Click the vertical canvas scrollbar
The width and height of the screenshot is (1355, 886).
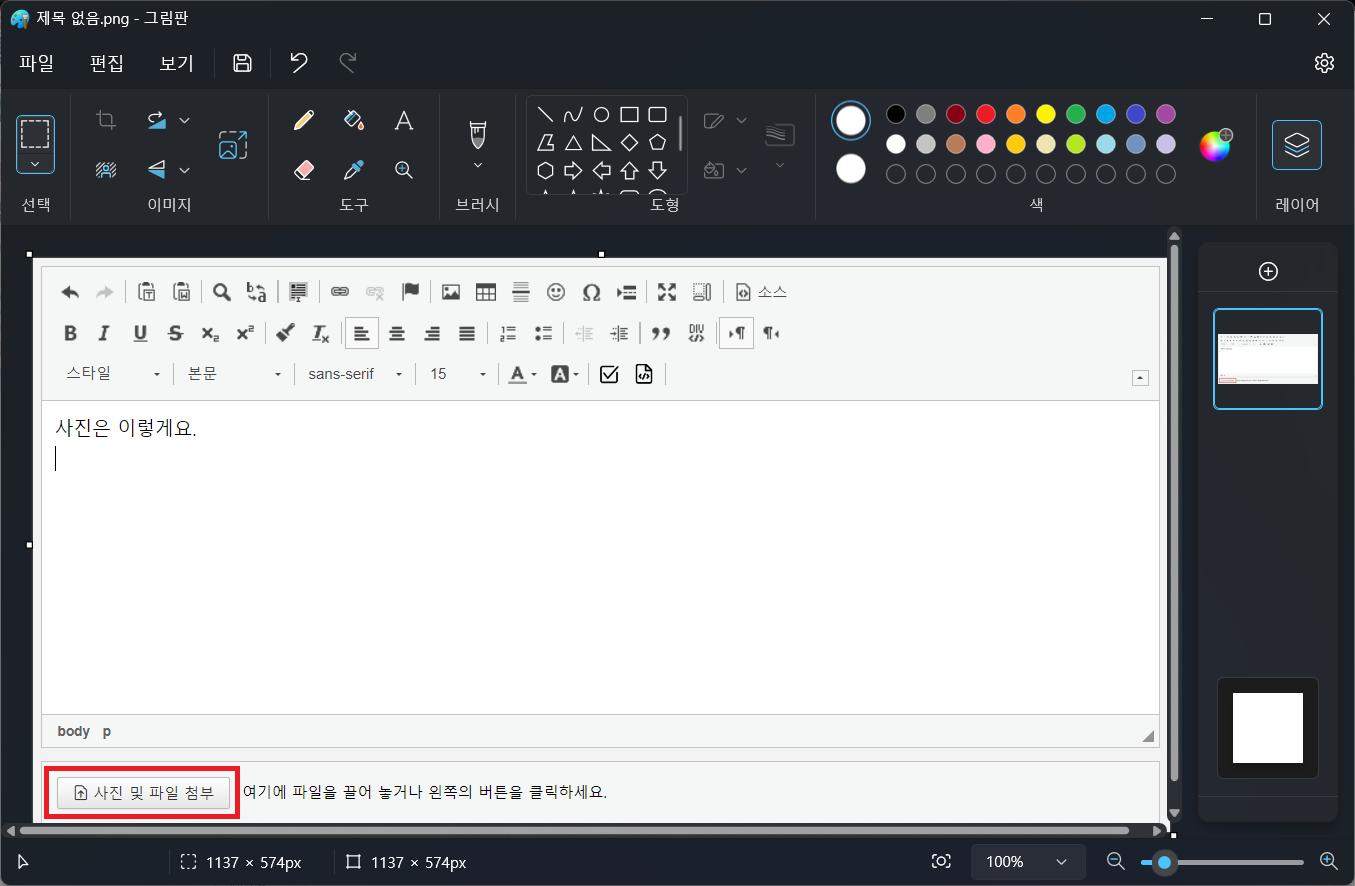1174,511
